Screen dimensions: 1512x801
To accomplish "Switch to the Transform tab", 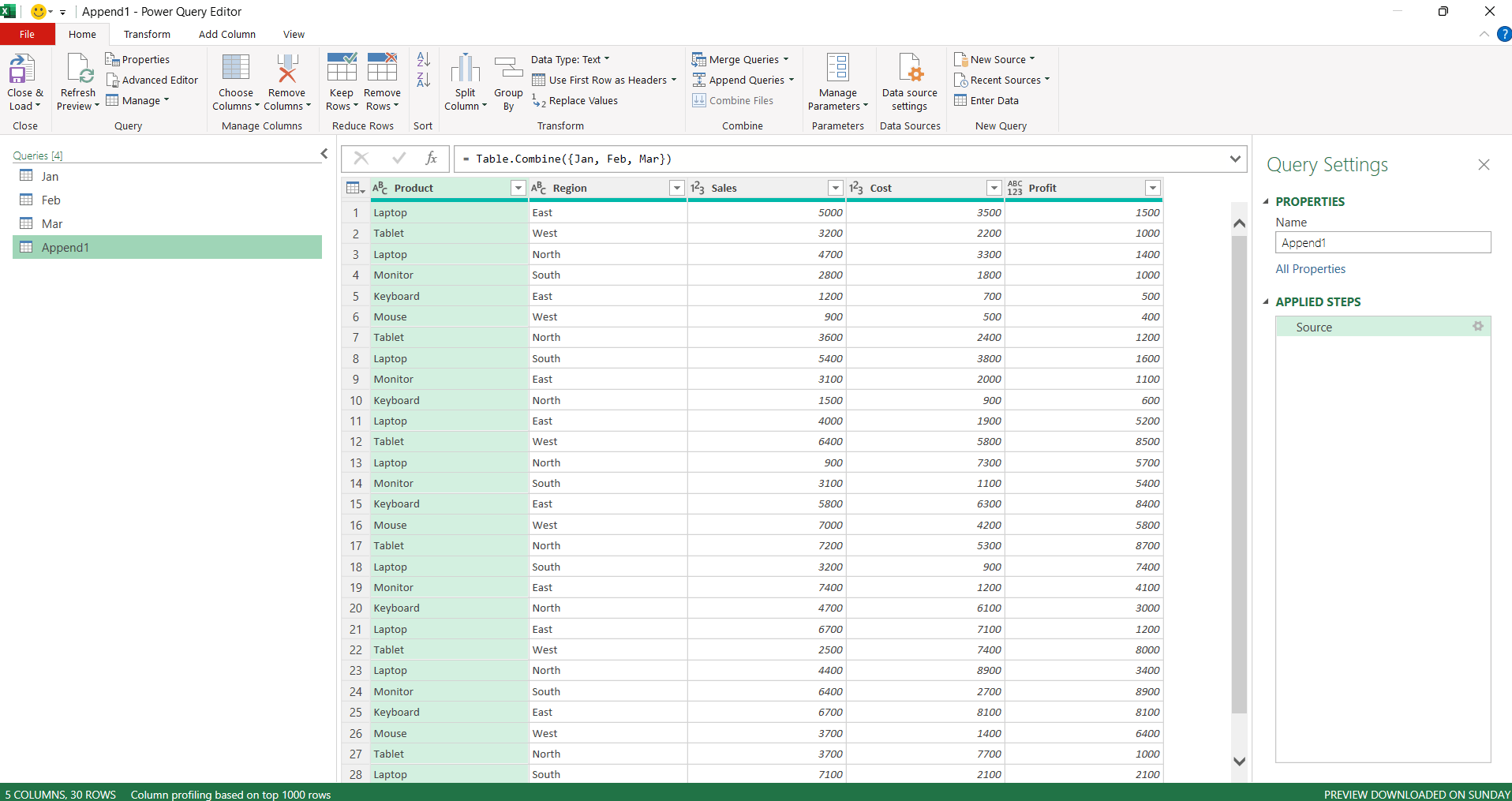I will coord(147,34).
